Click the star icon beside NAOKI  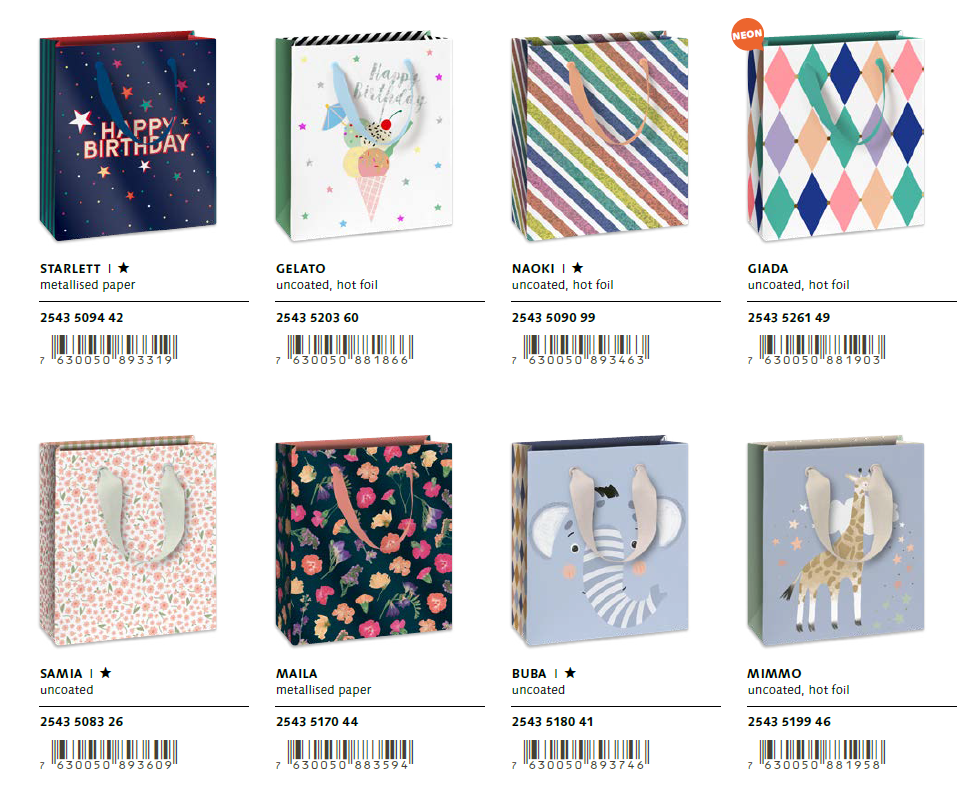pyautogui.click(x=577, y=268)
